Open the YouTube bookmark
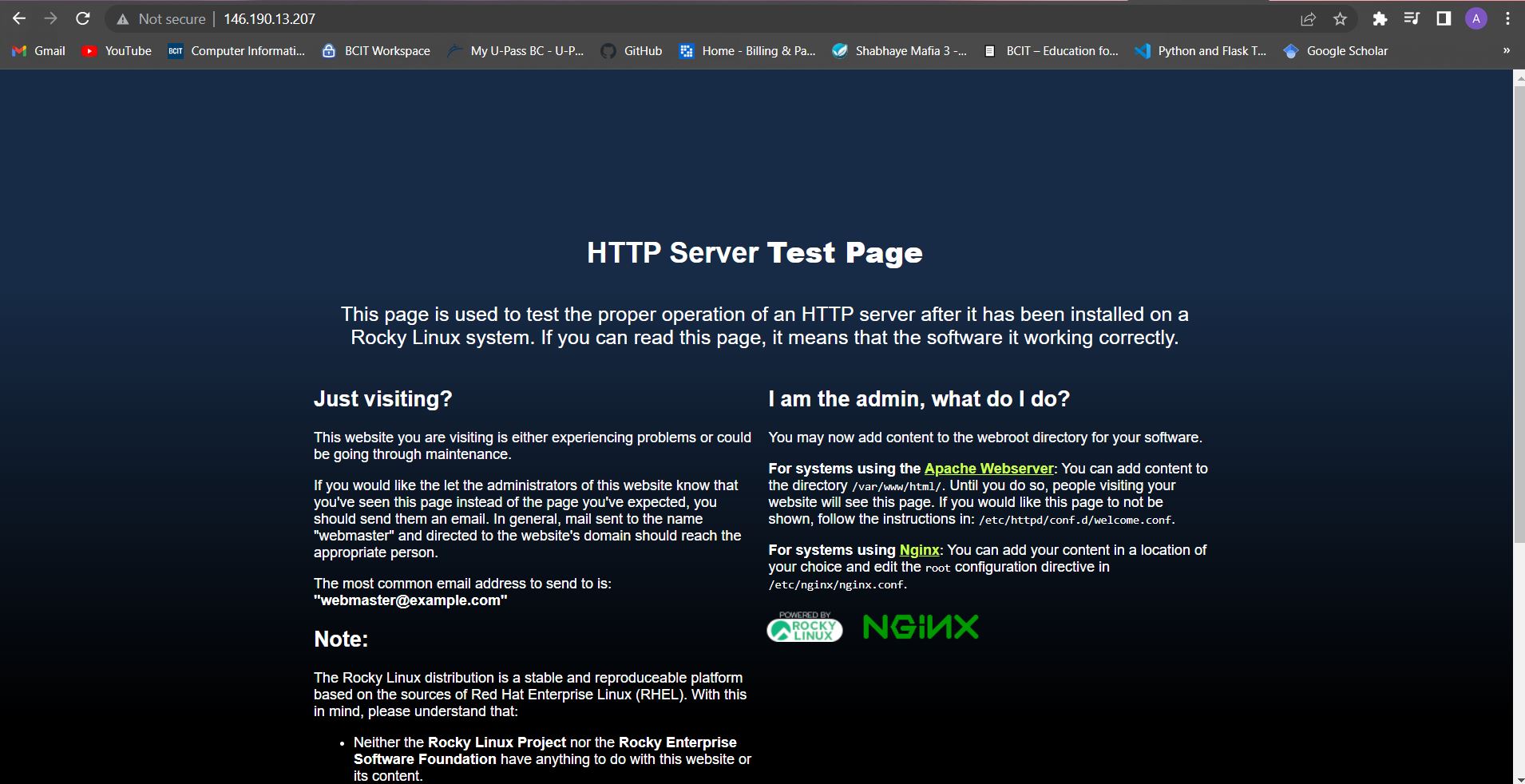Image resolution: width=1525 pixels, height=784 pixels. point(117,50)
